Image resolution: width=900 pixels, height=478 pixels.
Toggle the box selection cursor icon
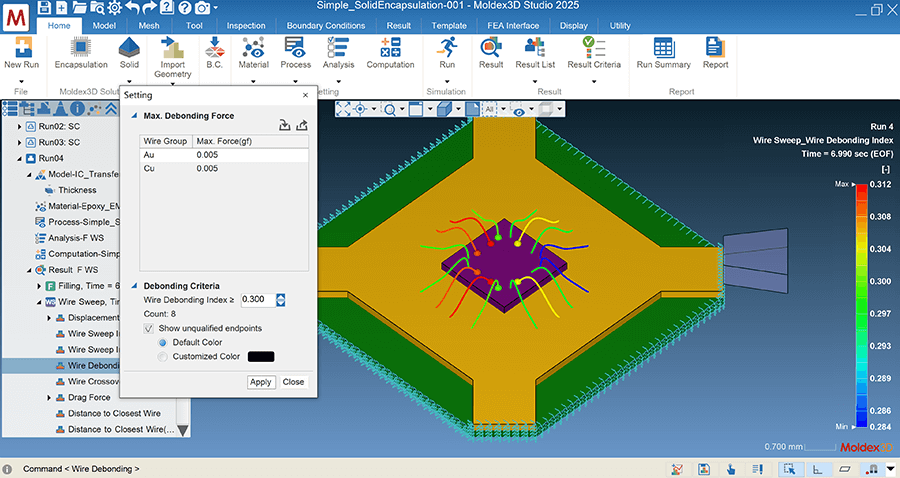tap(790, 469)
